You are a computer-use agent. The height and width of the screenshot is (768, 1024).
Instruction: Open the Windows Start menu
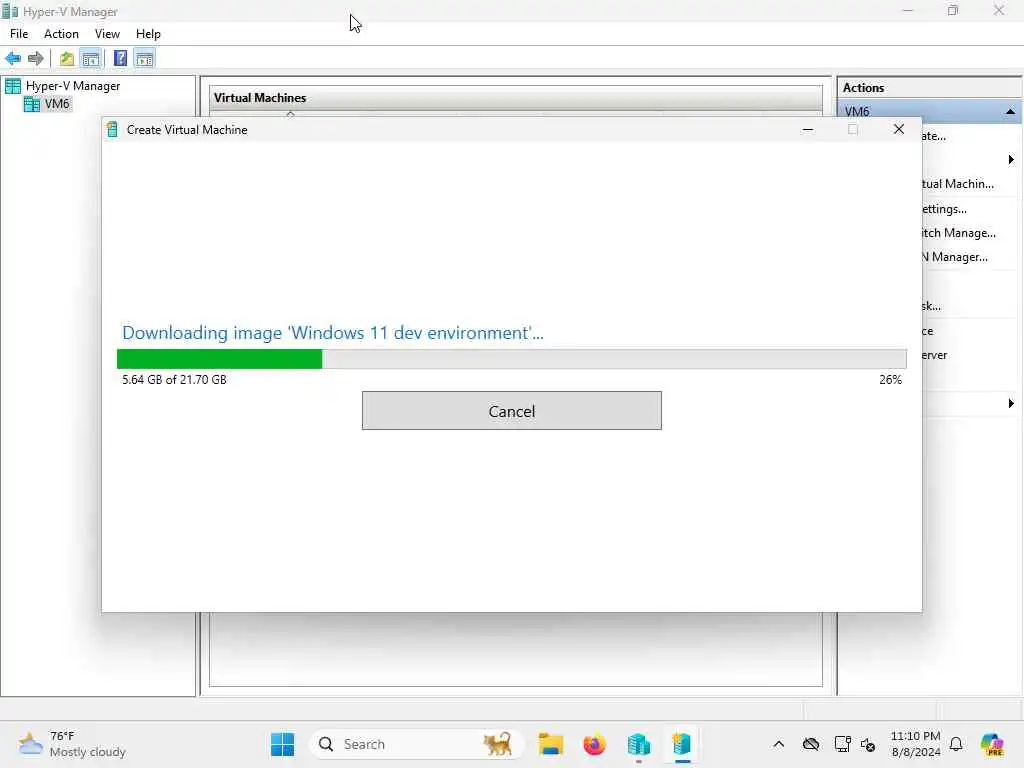[x=282, y=744]
